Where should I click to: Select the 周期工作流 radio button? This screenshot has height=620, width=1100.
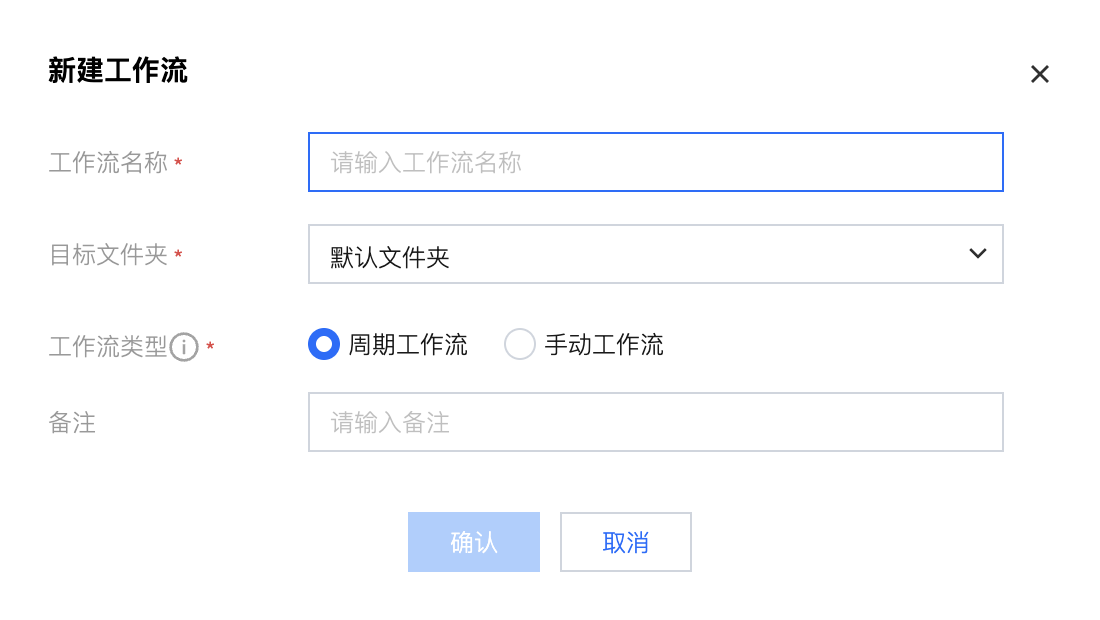tap(324, 345)
